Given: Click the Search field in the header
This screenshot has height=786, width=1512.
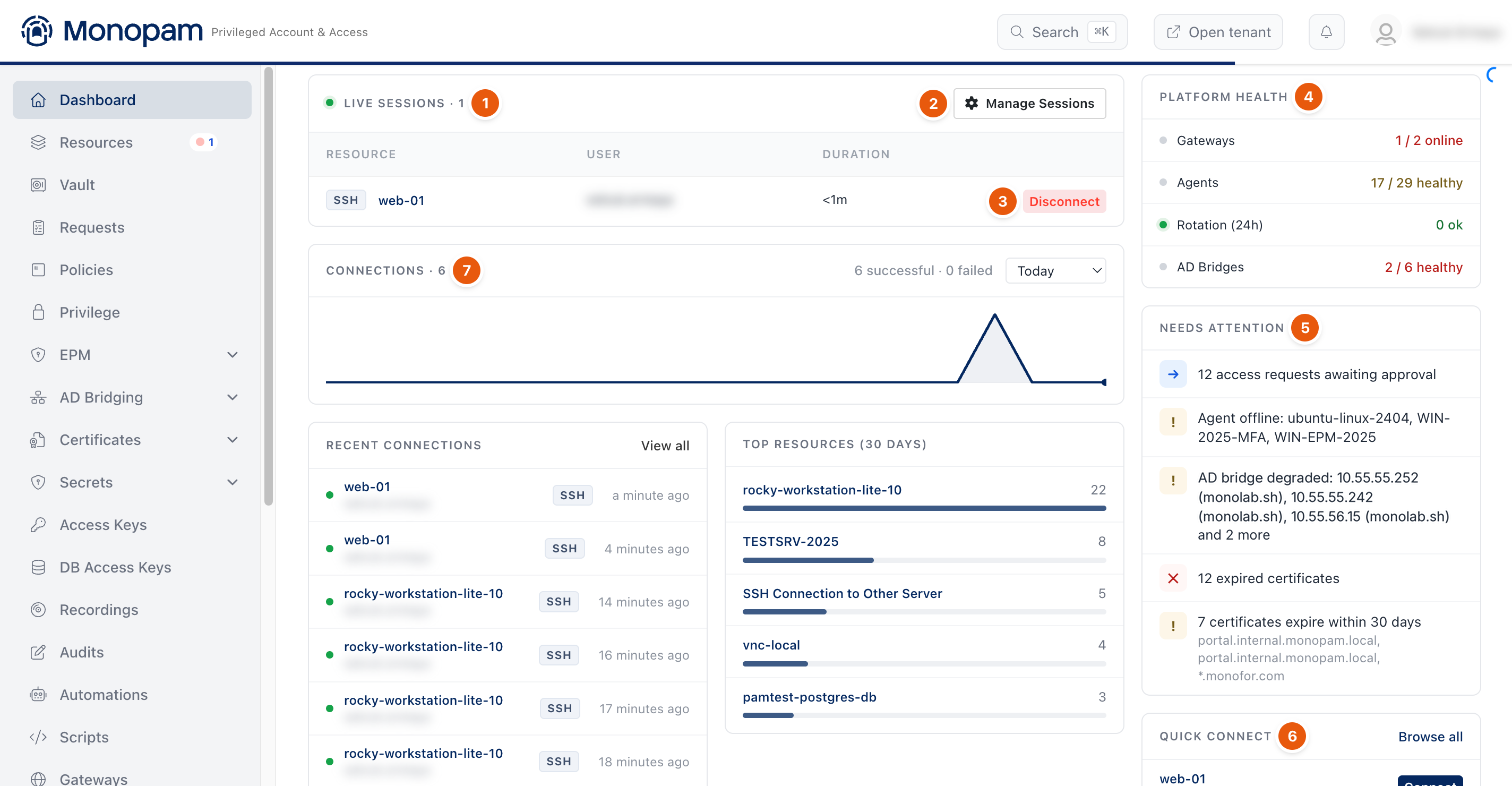Looking at the screenshot, I should point(1062,32).
